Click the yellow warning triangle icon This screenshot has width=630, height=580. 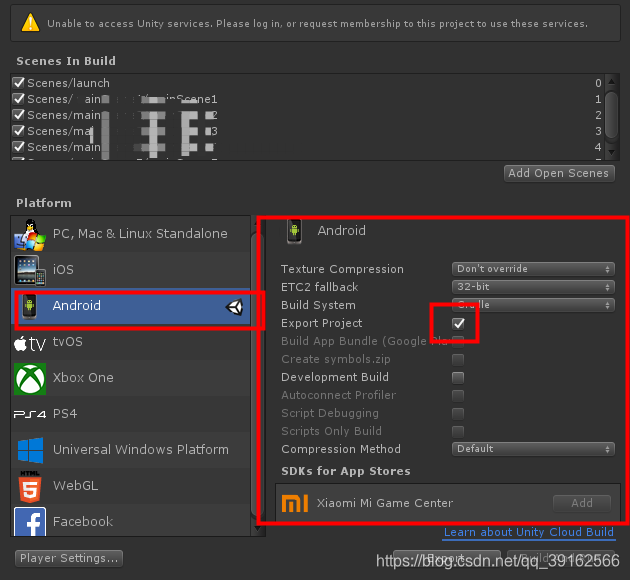click(x=30, y=23)
